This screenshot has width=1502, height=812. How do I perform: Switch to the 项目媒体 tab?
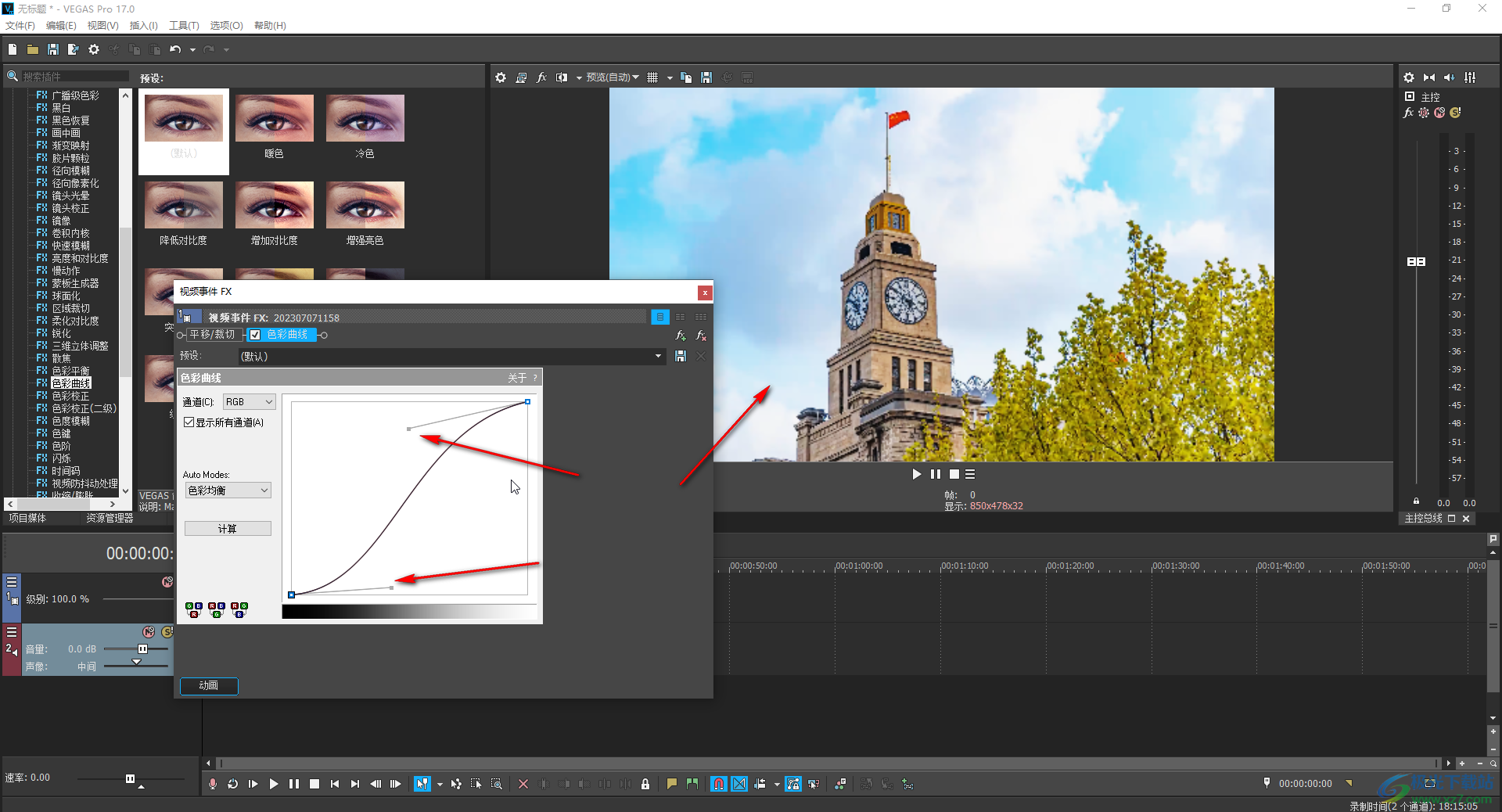tap(27, 518)
